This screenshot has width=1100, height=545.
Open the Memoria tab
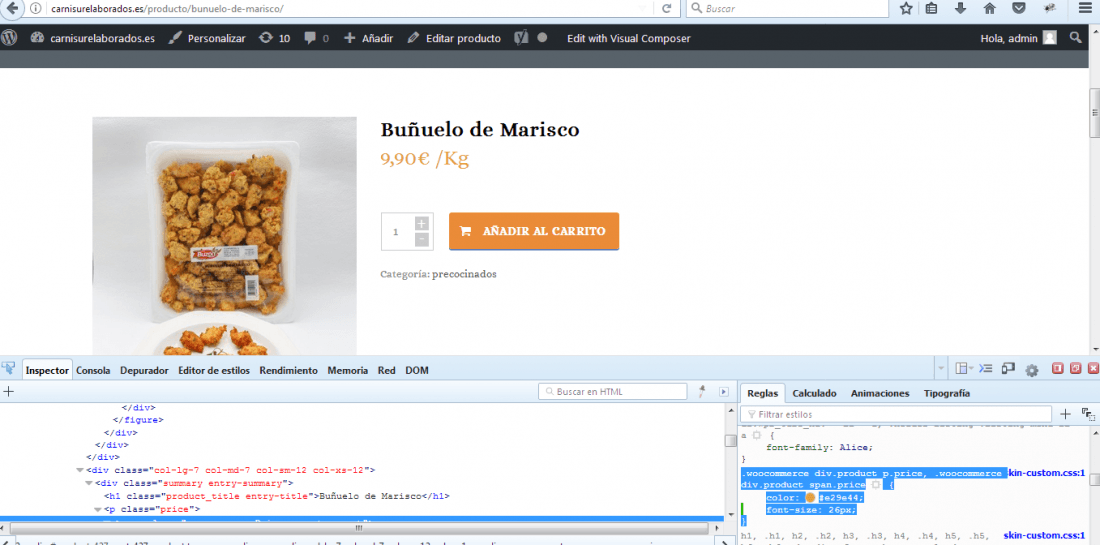[x=347, y=370]
